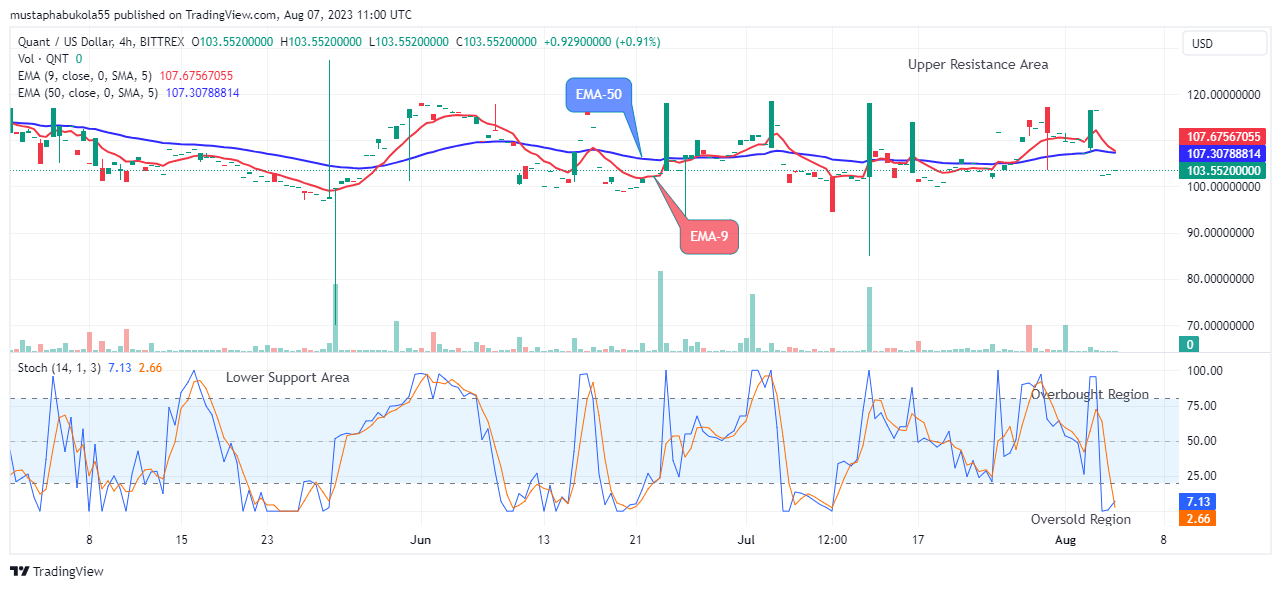Click the 75.00 stochastic axis label
This screenshot has width=1281, height=589.
[1201, 405]
